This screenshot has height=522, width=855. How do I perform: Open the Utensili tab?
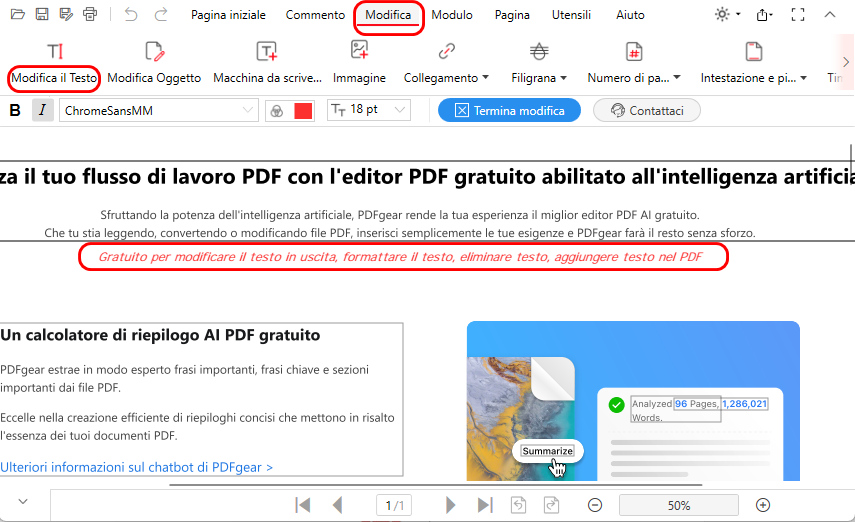[571, 15]
